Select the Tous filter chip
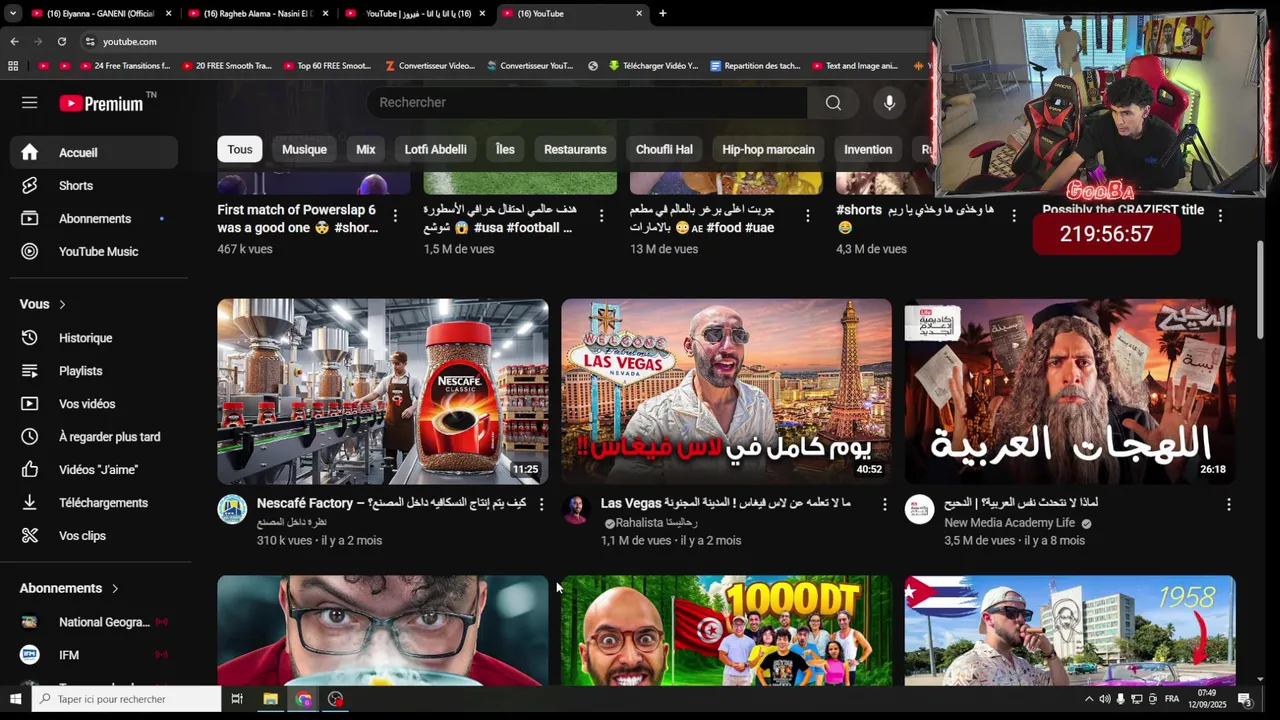 240,149
